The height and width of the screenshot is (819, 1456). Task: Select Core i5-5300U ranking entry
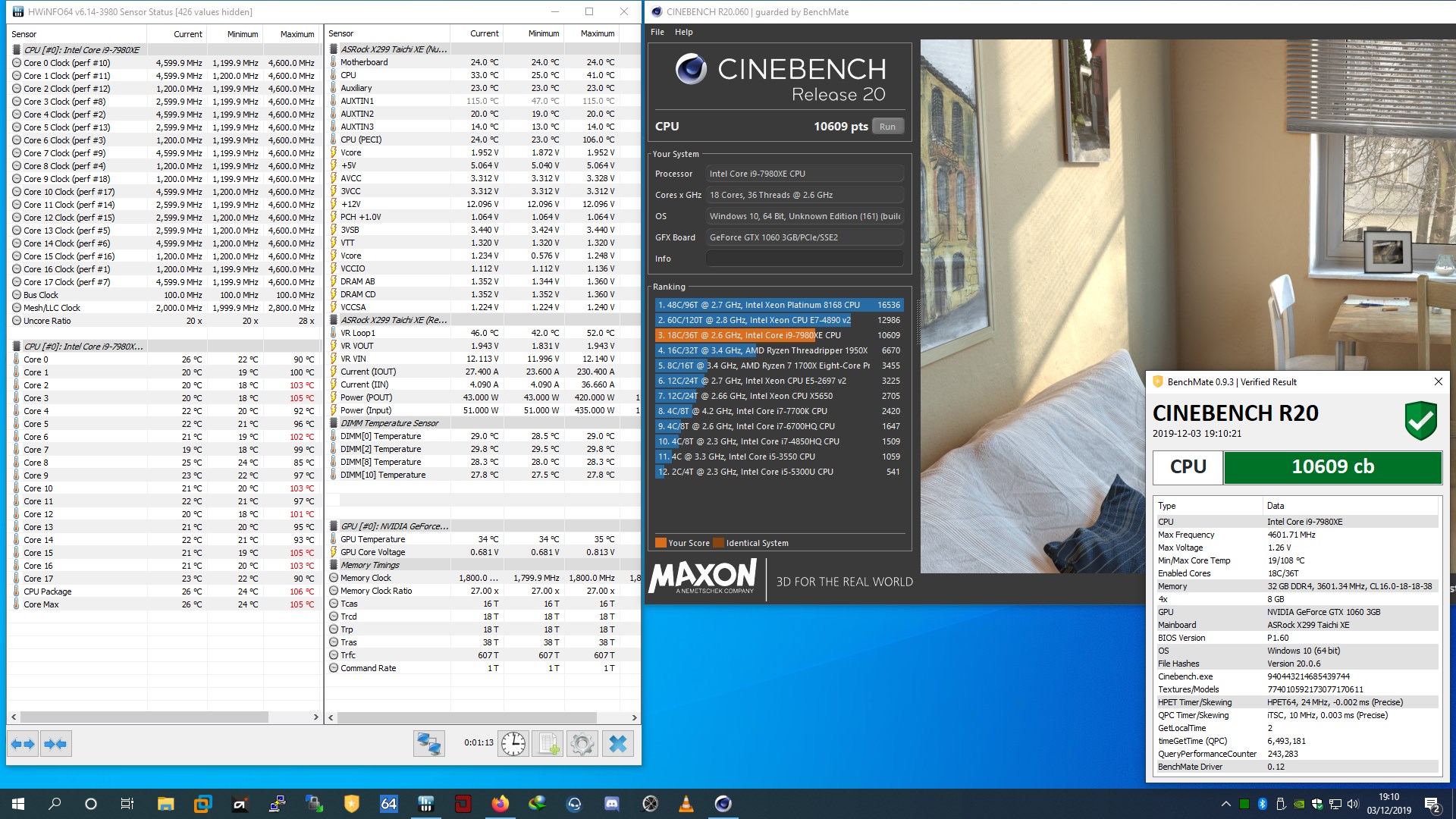(780, 472)
